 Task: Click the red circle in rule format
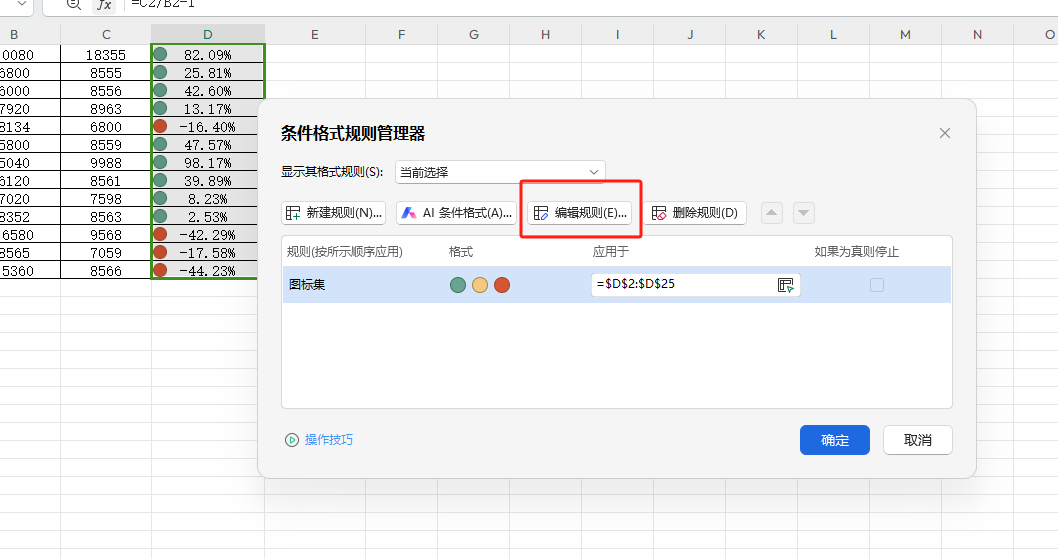coord(502,285)
